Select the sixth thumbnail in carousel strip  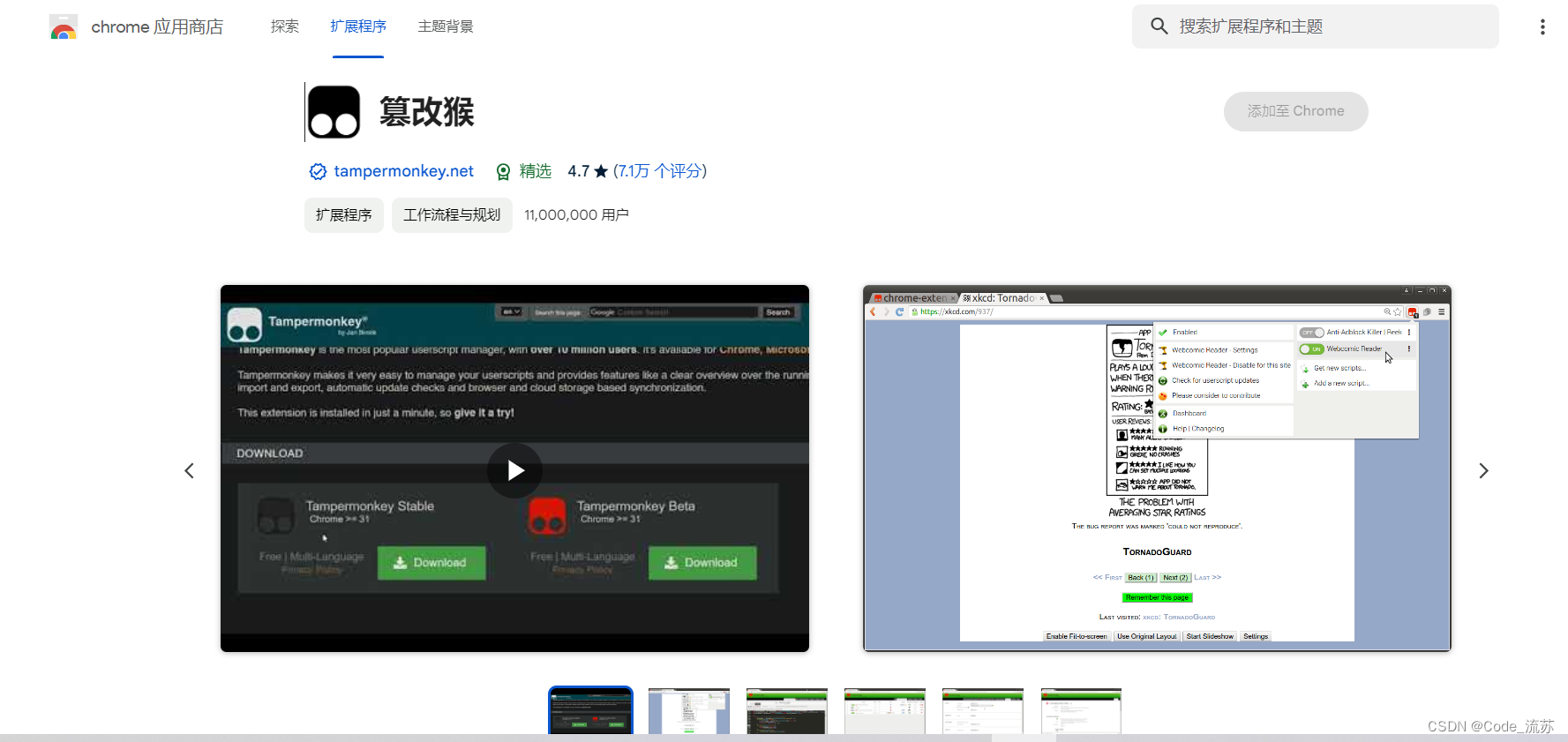click(x=1081, y=710)
